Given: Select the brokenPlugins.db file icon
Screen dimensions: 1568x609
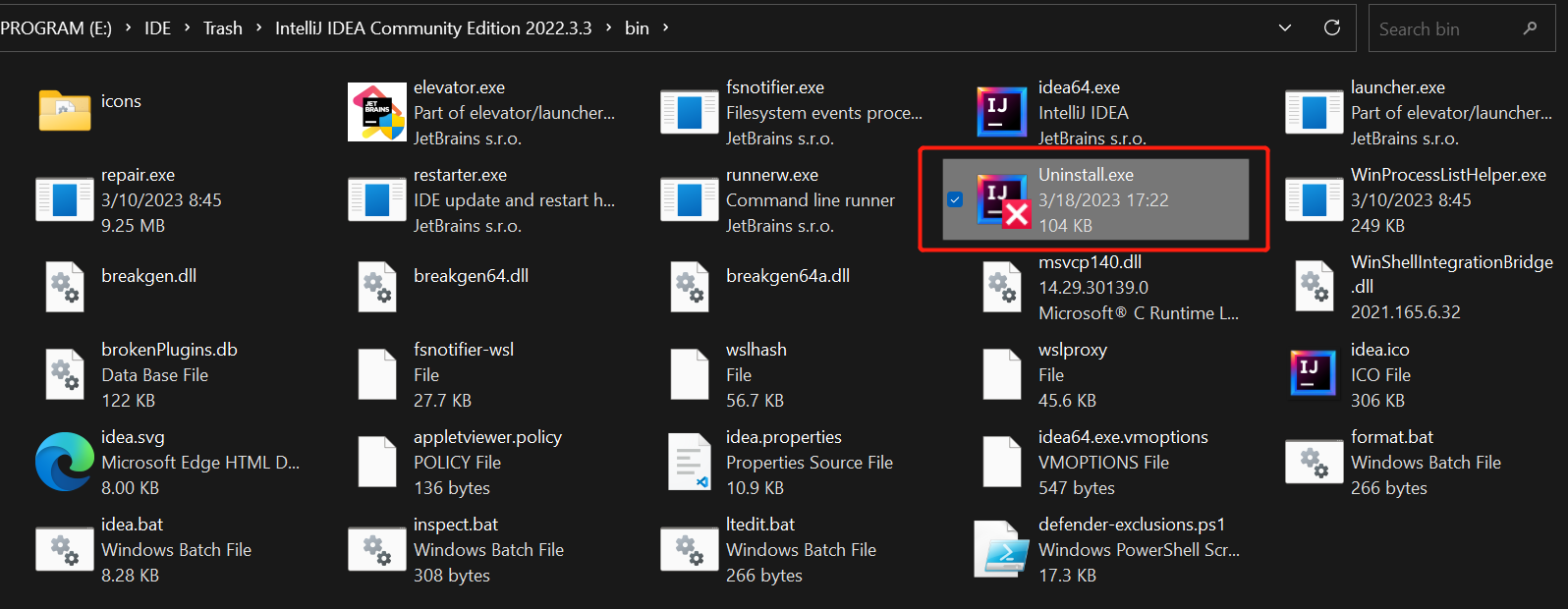Looking at the screenshot, I should point(65,374).
